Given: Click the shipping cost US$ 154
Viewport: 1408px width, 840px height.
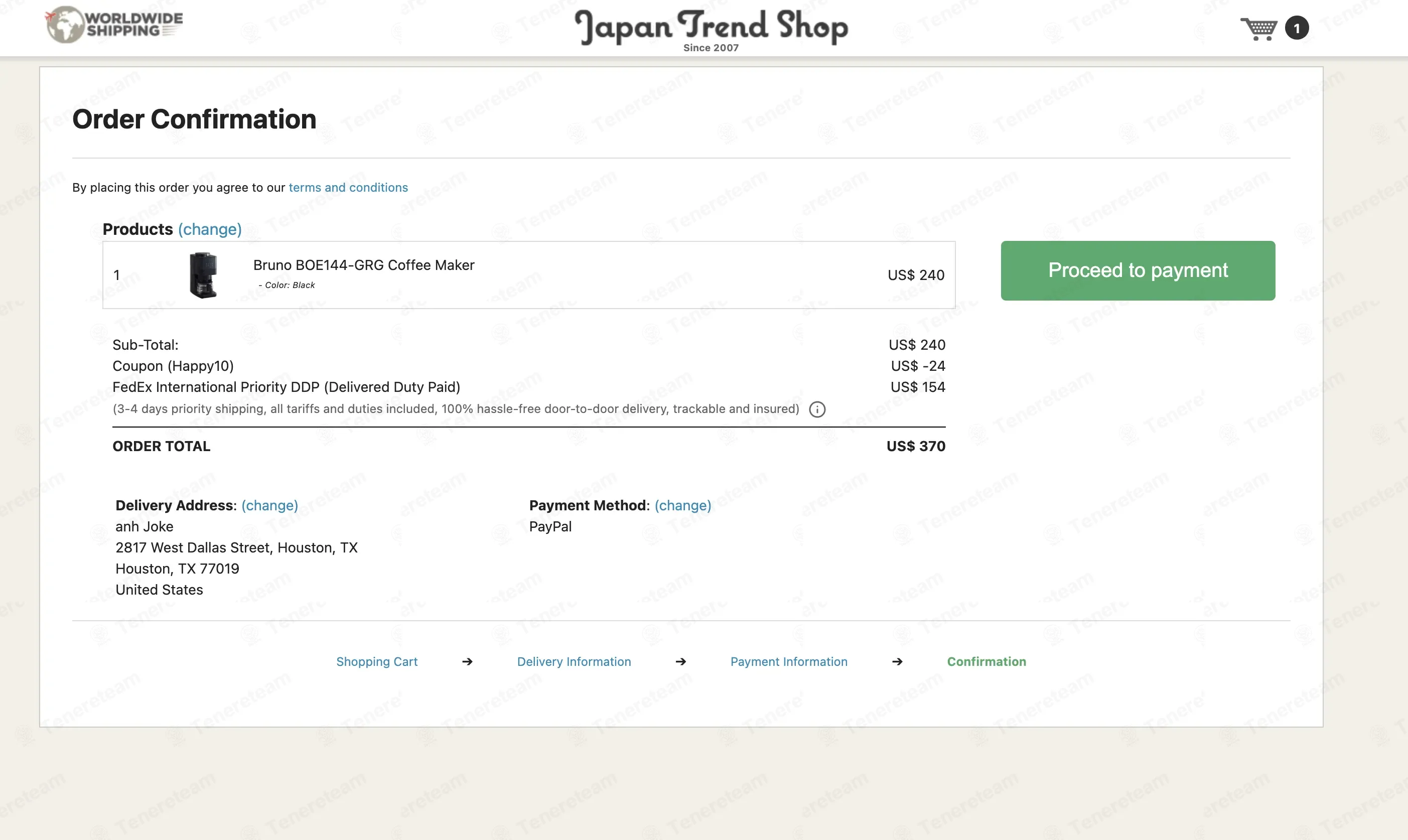Looking at the screenshot, I should [x=918, y=387].
